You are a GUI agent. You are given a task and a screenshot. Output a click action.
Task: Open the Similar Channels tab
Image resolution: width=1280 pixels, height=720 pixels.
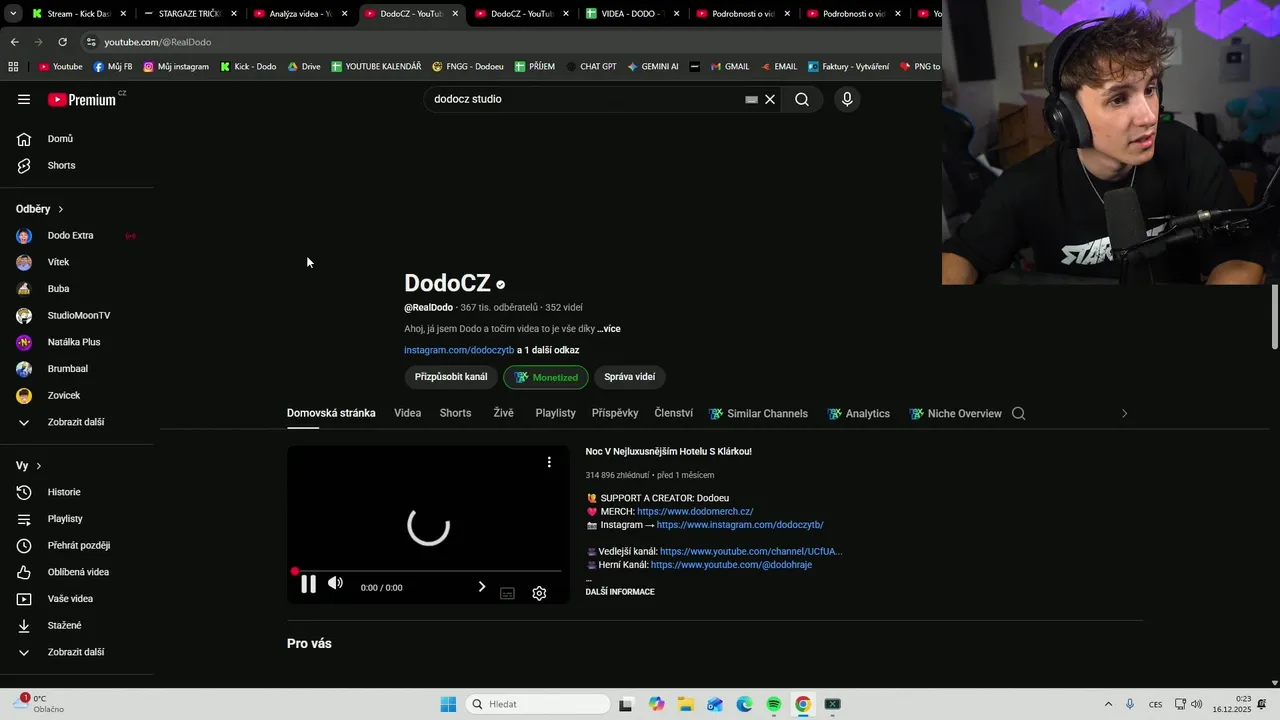(x=758, y=413)
